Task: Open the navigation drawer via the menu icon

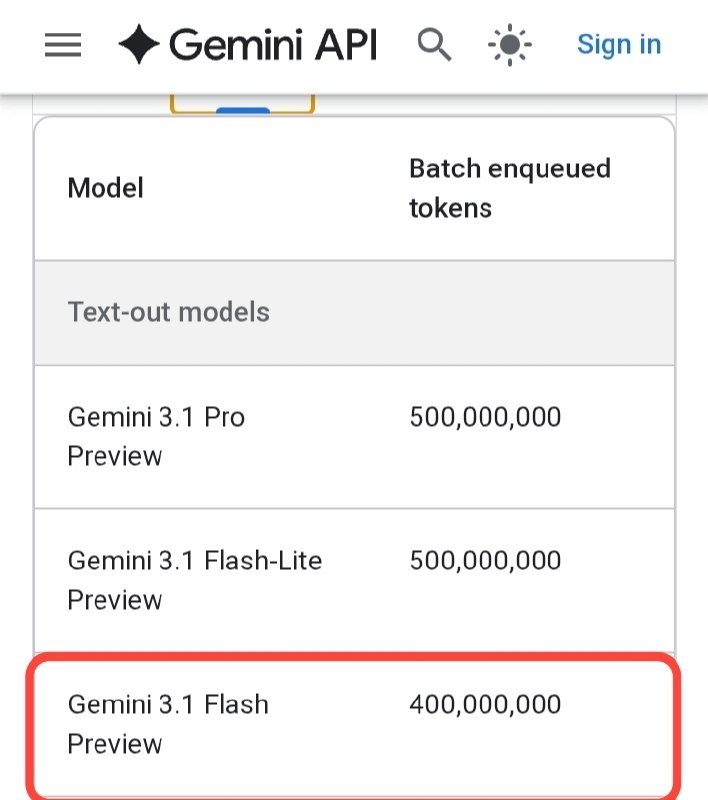Action: point(62,45)
